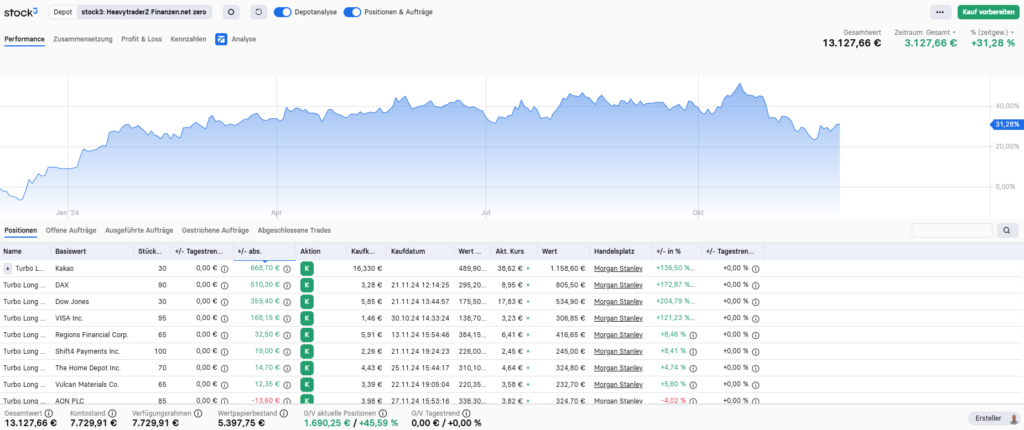
Task: Click green K icon in Vulcan Materials row
Action: tap(307, 384)
